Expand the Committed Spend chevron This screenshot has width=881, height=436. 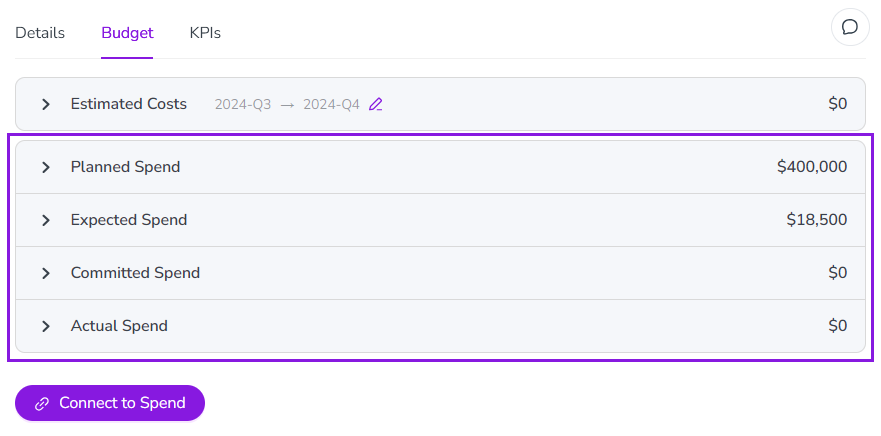tap(46, 273)
